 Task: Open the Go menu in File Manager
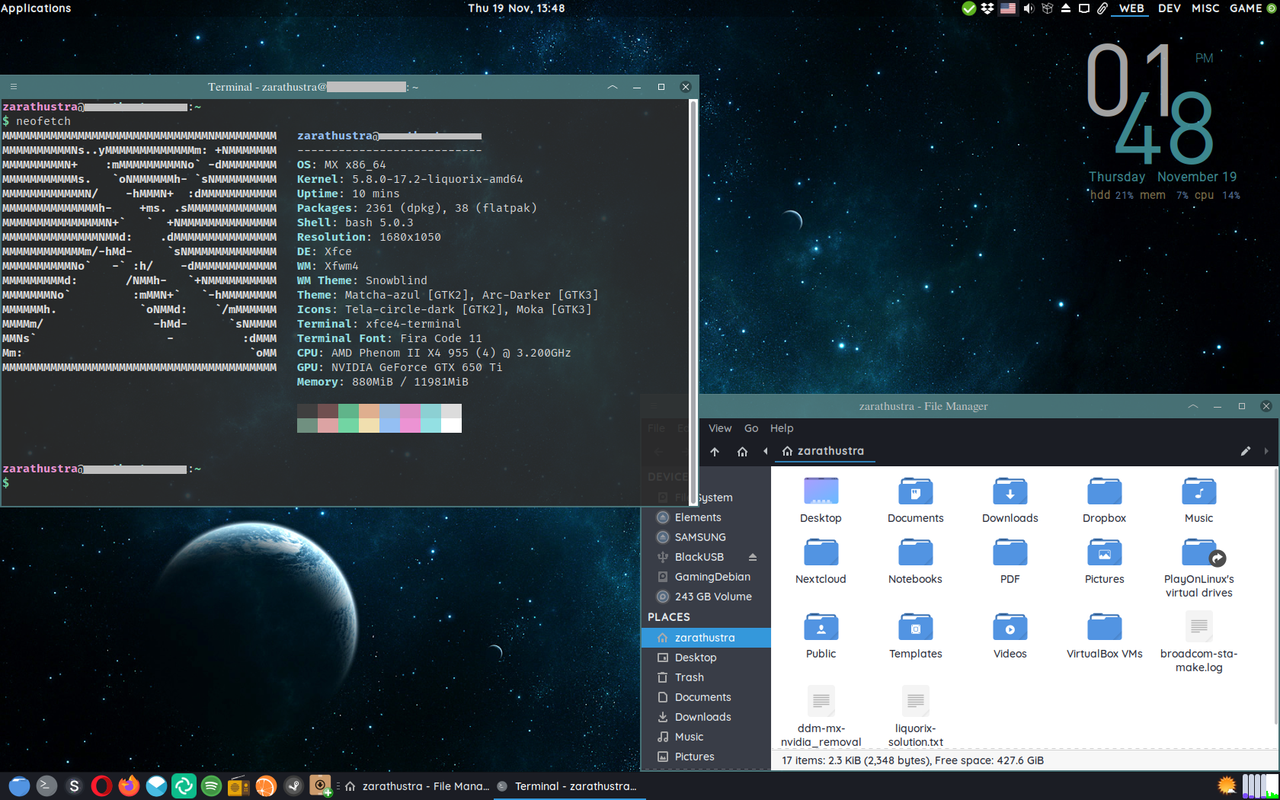coord(751,428)
